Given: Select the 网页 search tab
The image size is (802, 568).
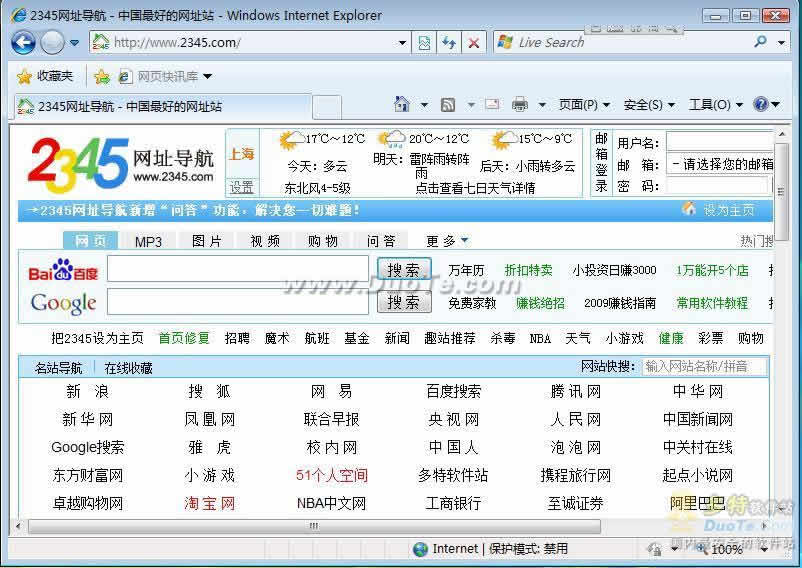Looking at the screenshot, I should (x=91, y=241).
